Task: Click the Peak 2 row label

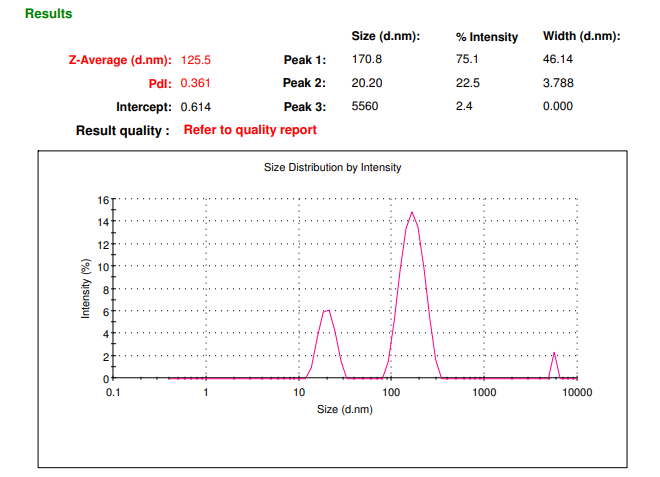Action: [305, 83]
